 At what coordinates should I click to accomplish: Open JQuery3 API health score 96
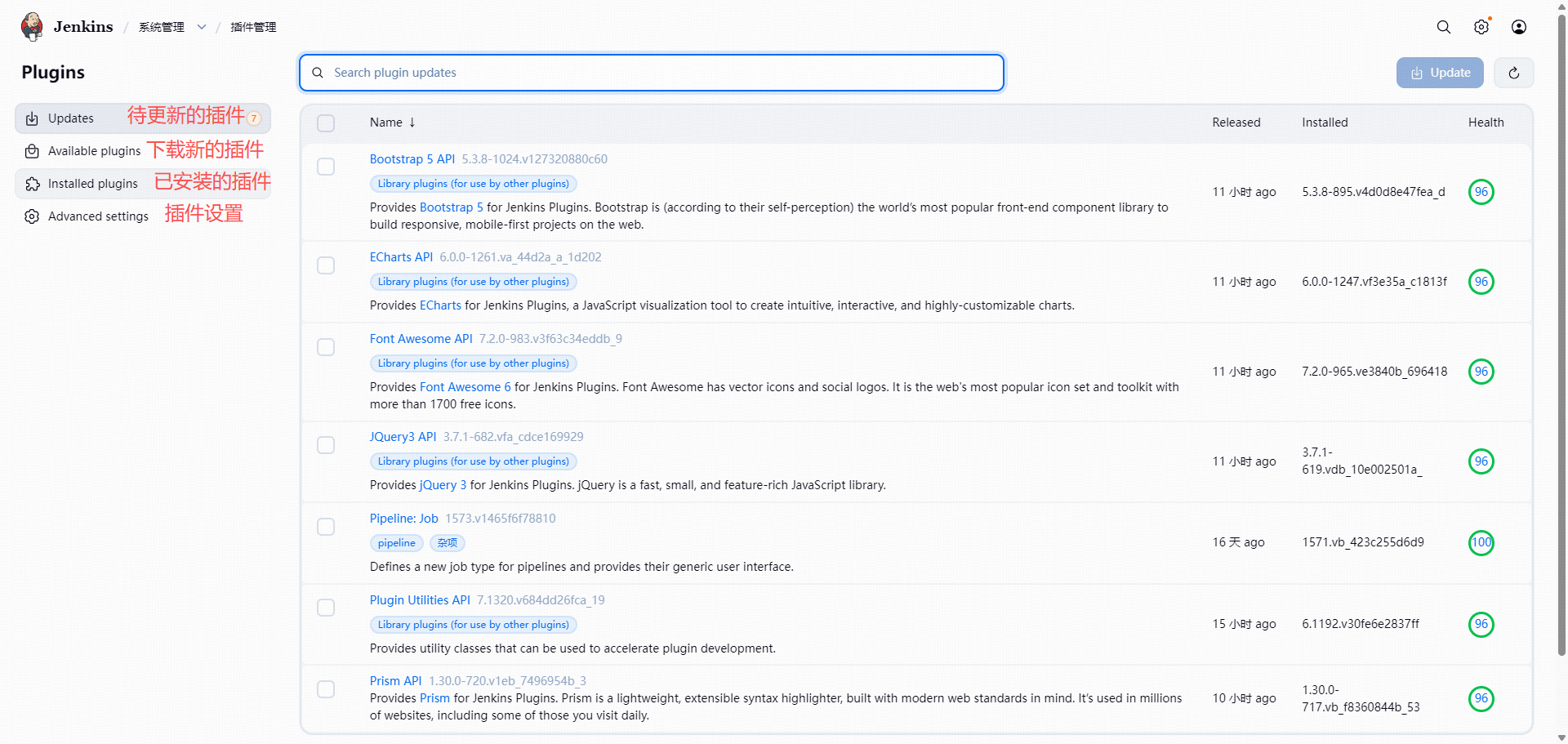pyautogui.click(x=1481, y=461)
